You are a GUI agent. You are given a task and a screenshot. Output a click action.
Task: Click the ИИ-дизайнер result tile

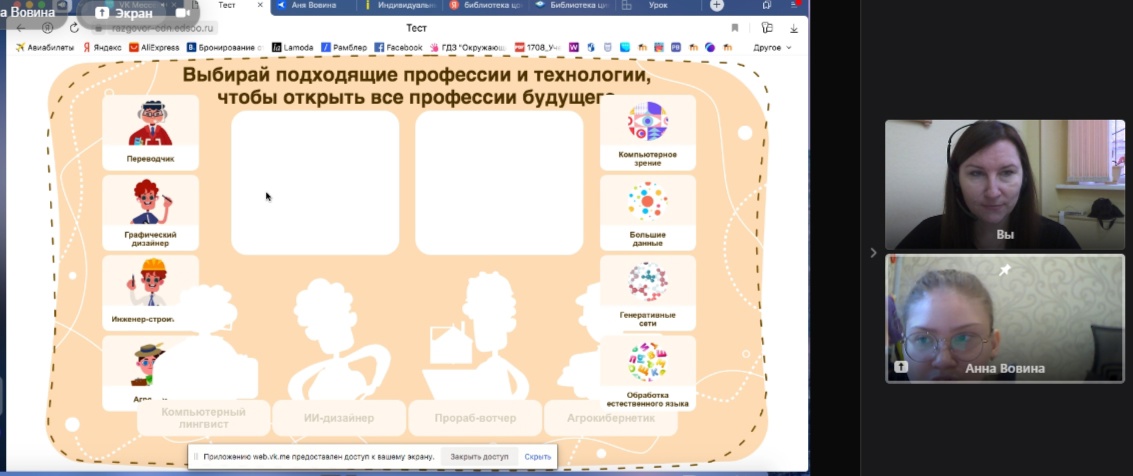pyautogui.click(x=339, y=417)
